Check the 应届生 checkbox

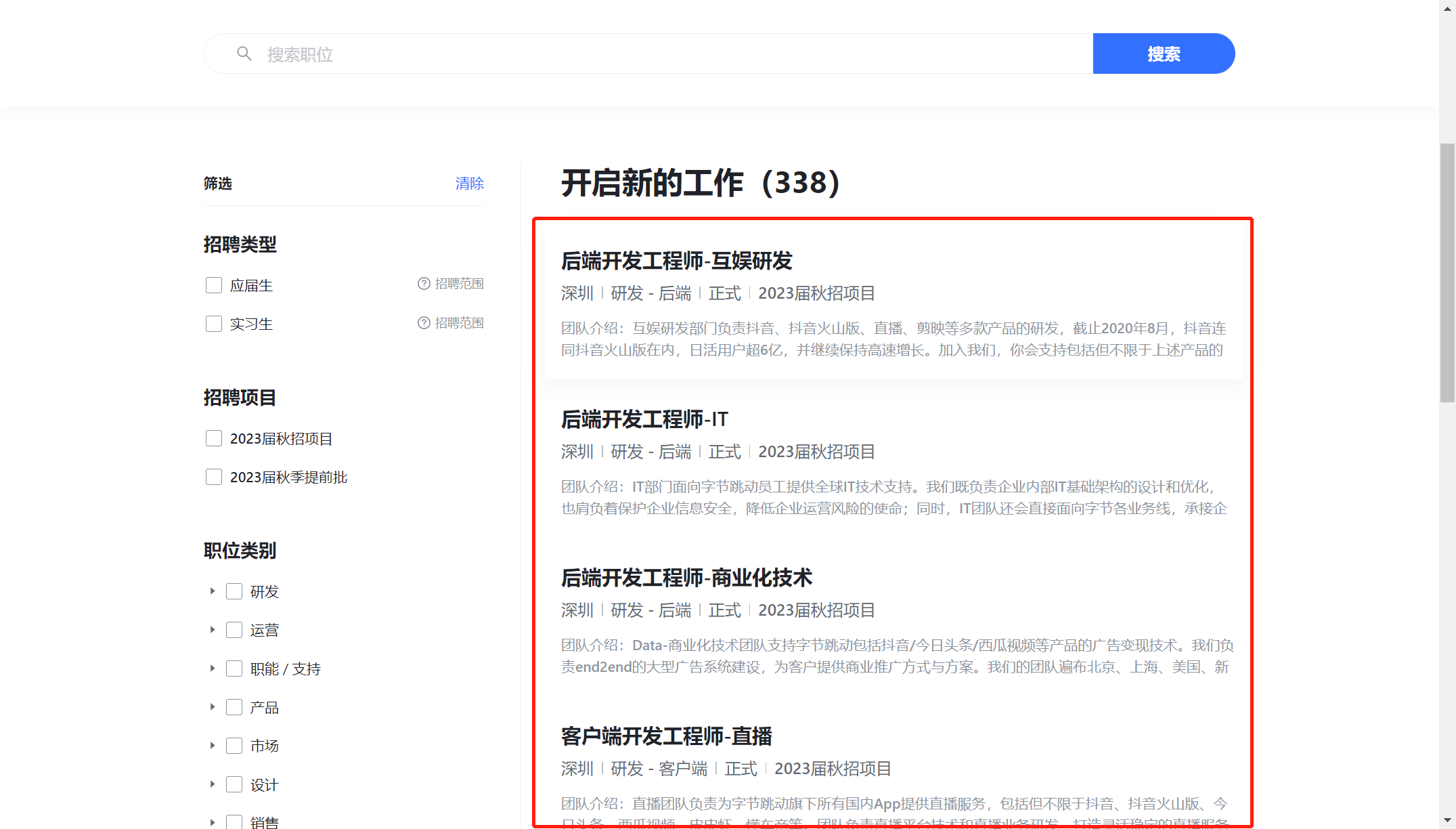tap(214, 285)
